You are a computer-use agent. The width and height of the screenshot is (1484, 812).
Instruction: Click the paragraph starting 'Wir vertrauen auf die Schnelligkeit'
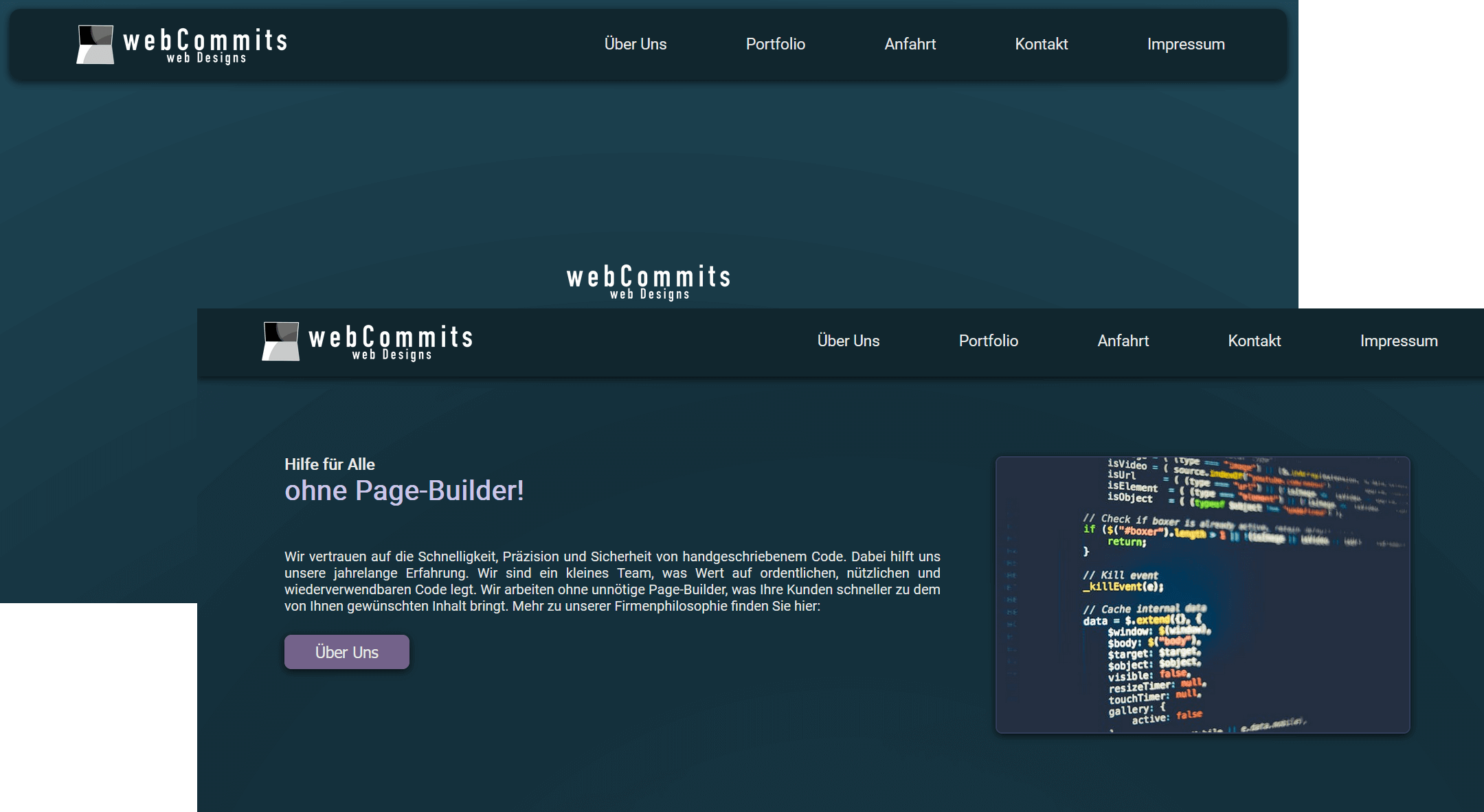(x=612, y=581)
